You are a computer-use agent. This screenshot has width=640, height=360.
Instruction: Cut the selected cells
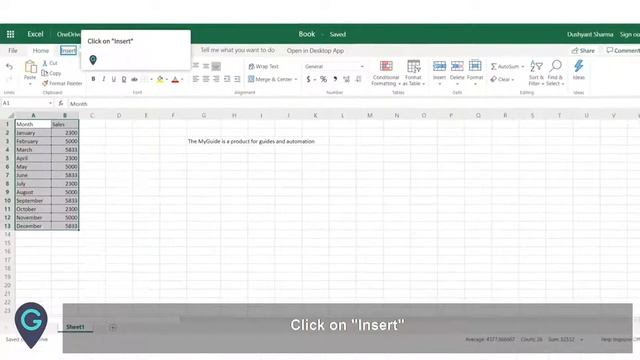pos(50,63)
